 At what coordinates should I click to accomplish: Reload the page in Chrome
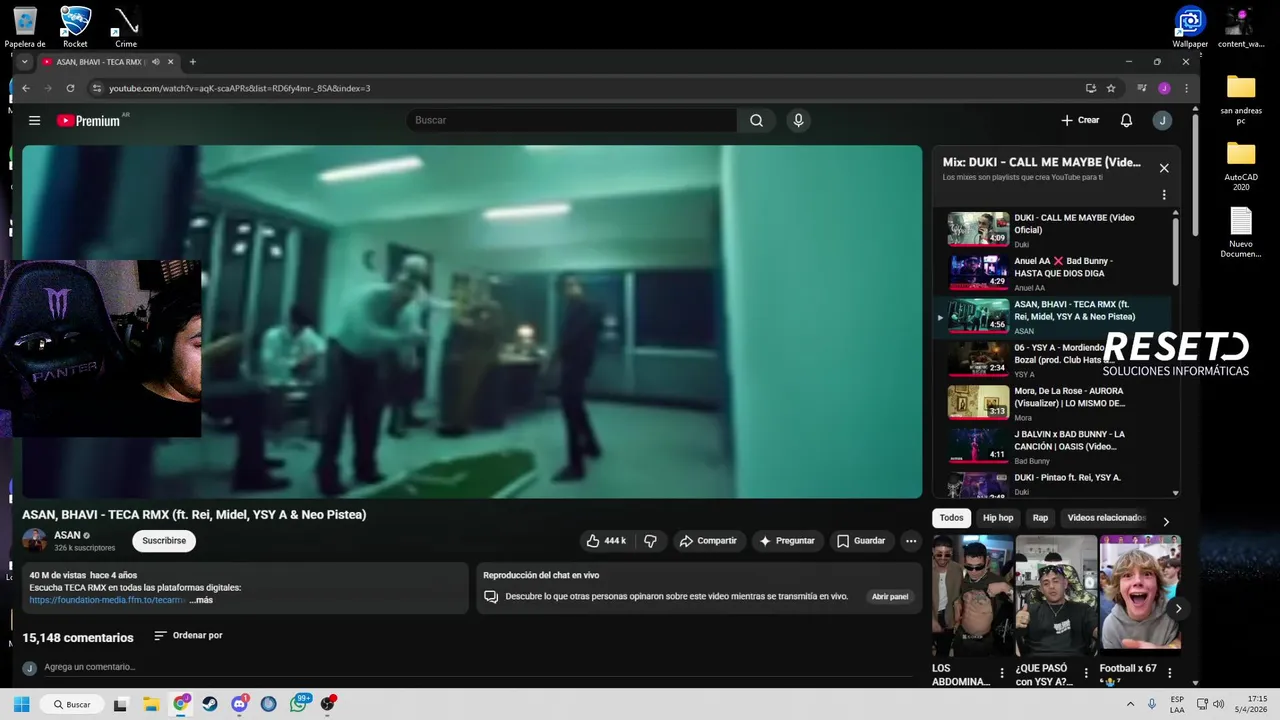point(70,88)
